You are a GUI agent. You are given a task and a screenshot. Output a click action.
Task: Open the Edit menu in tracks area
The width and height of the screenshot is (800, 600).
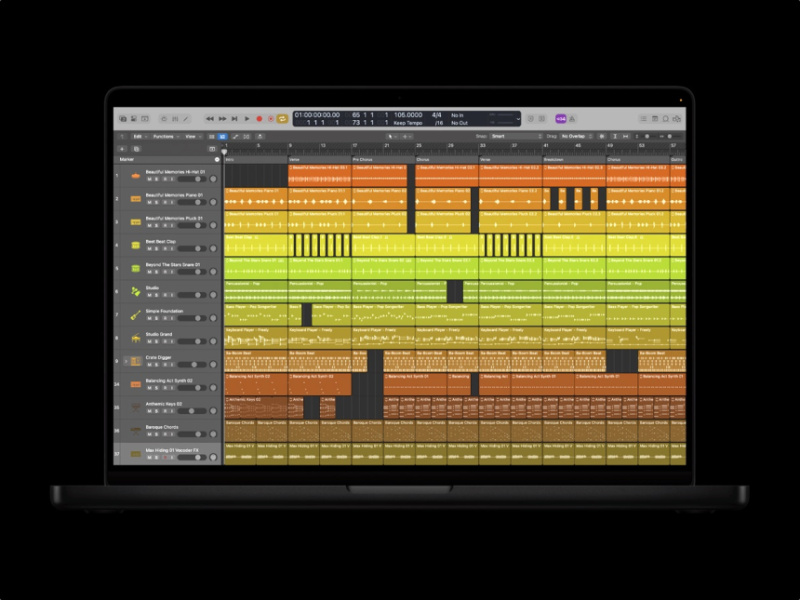[x=138, y=136]
